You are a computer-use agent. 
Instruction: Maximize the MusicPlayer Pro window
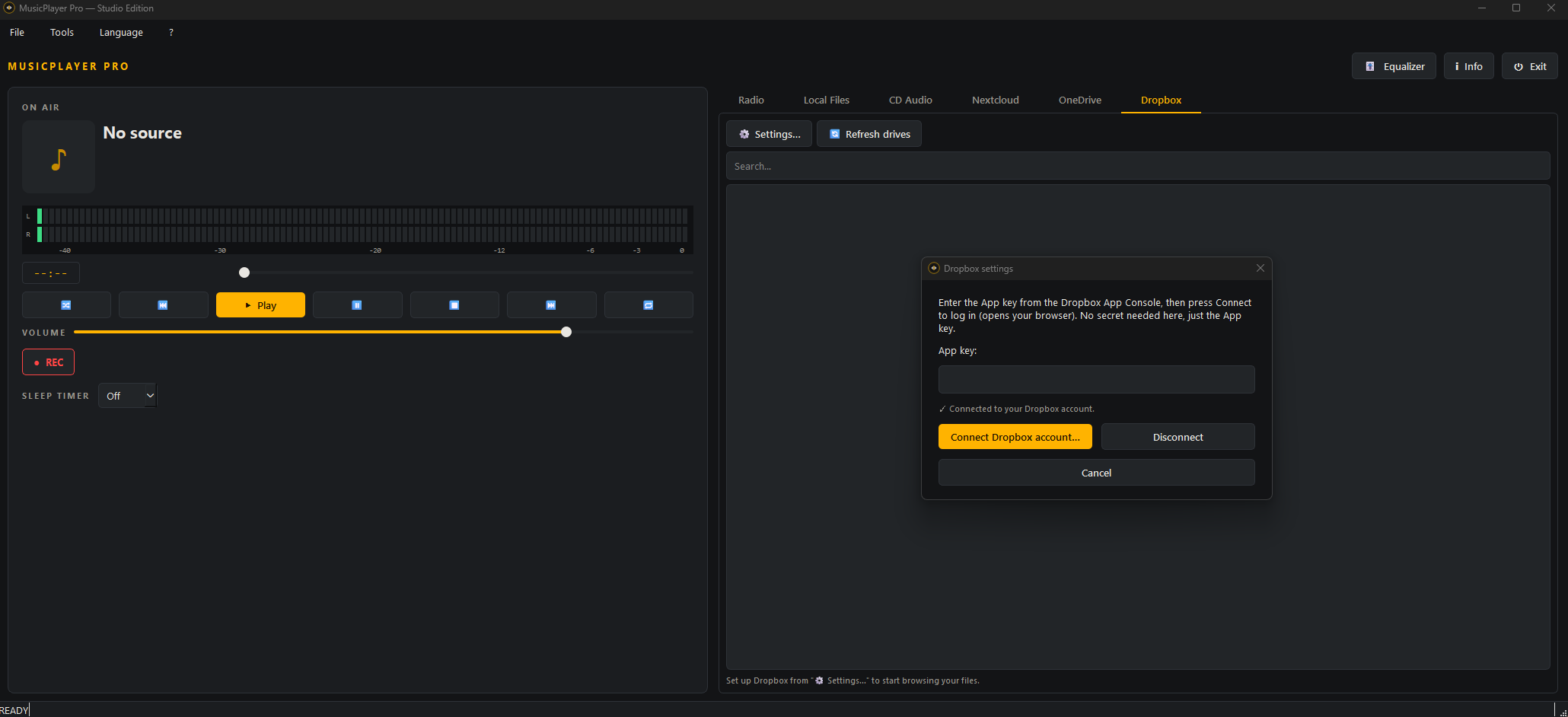coord(1516,8)
